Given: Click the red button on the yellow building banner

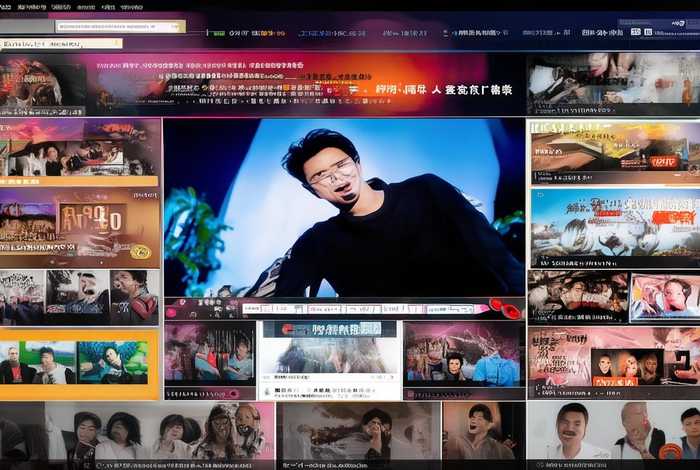Looking at the screenshot, I should [x=665, y=162].
